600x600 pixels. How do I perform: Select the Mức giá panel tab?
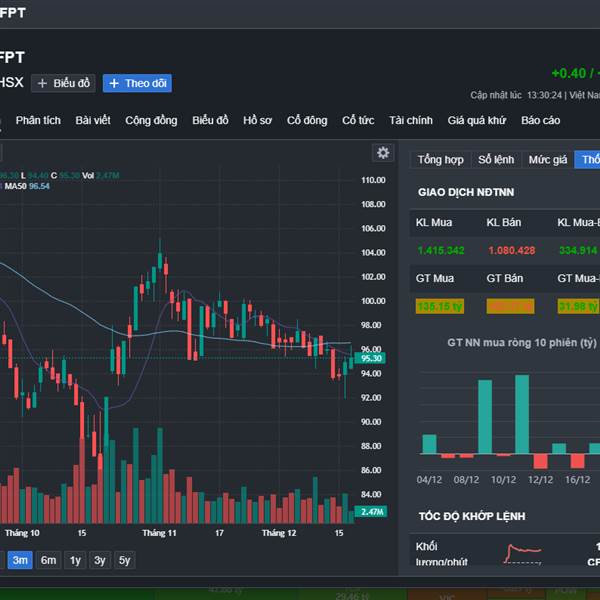548,160
